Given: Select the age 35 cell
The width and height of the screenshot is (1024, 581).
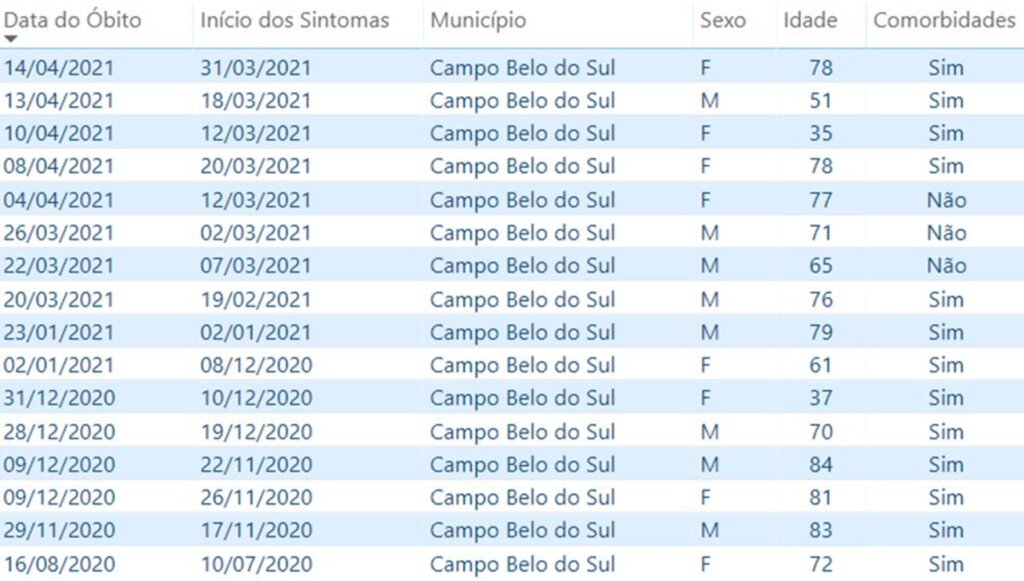Looking at the screenshot, I should [820, 134].
